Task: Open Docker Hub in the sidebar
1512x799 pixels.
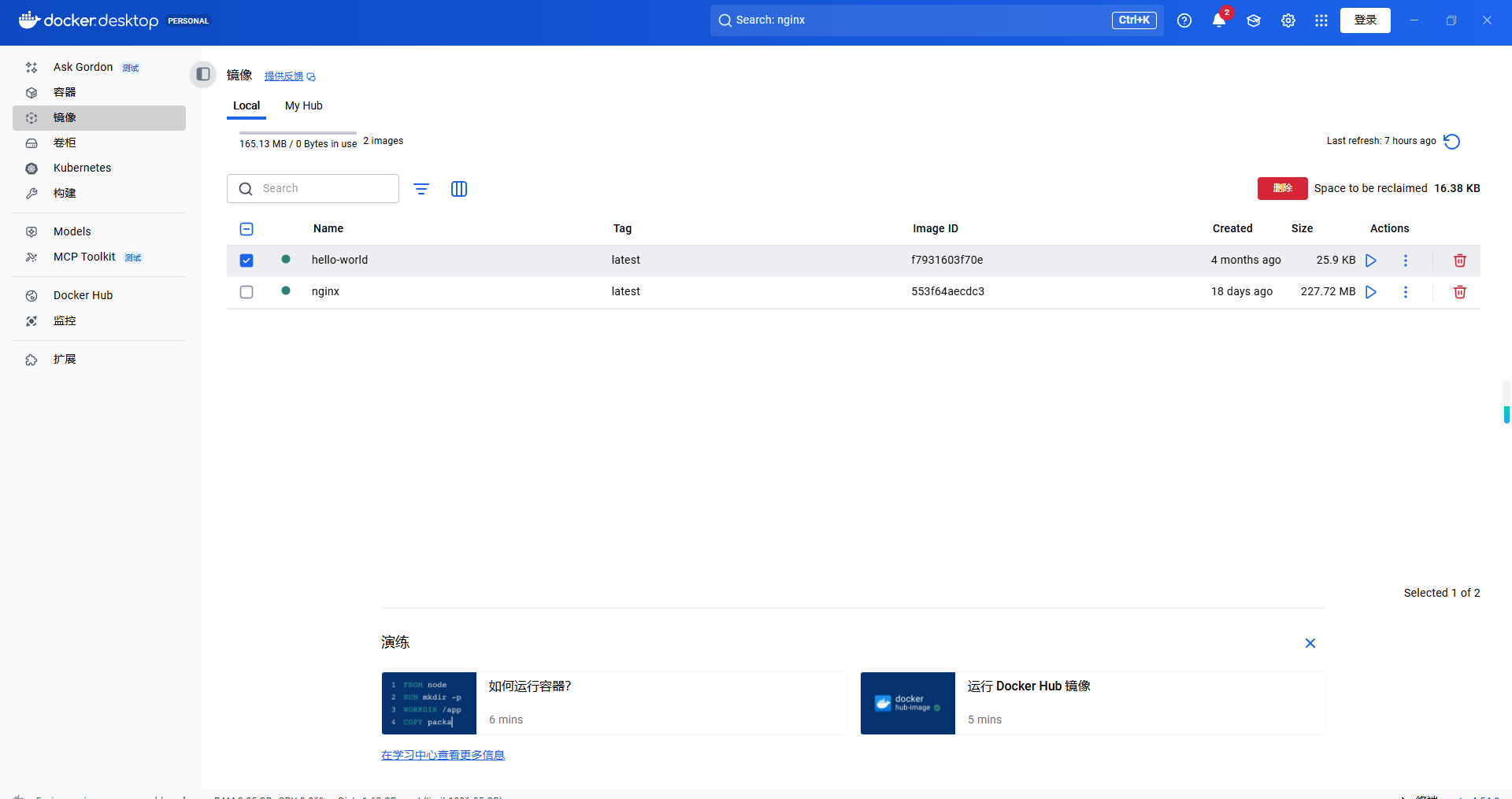Action: coord(99,296)
